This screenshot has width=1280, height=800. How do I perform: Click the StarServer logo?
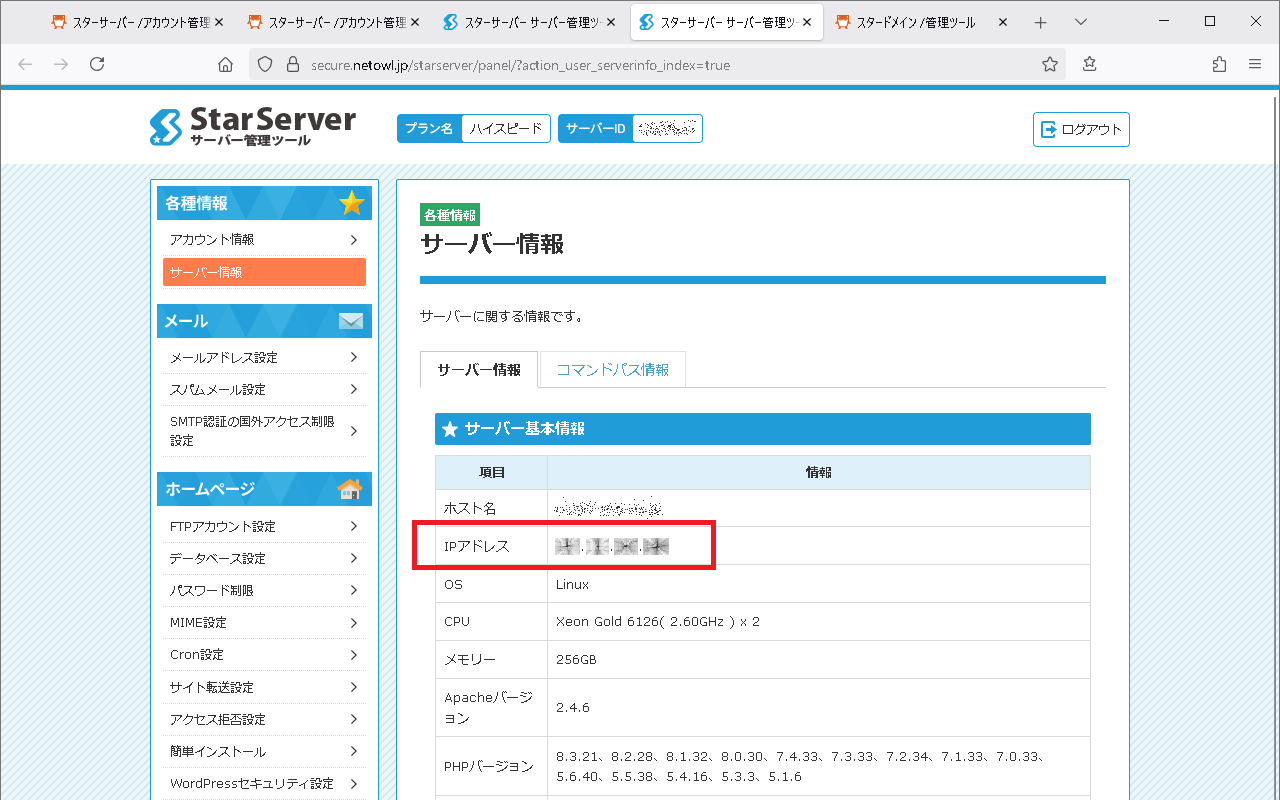tap(252, 127)
